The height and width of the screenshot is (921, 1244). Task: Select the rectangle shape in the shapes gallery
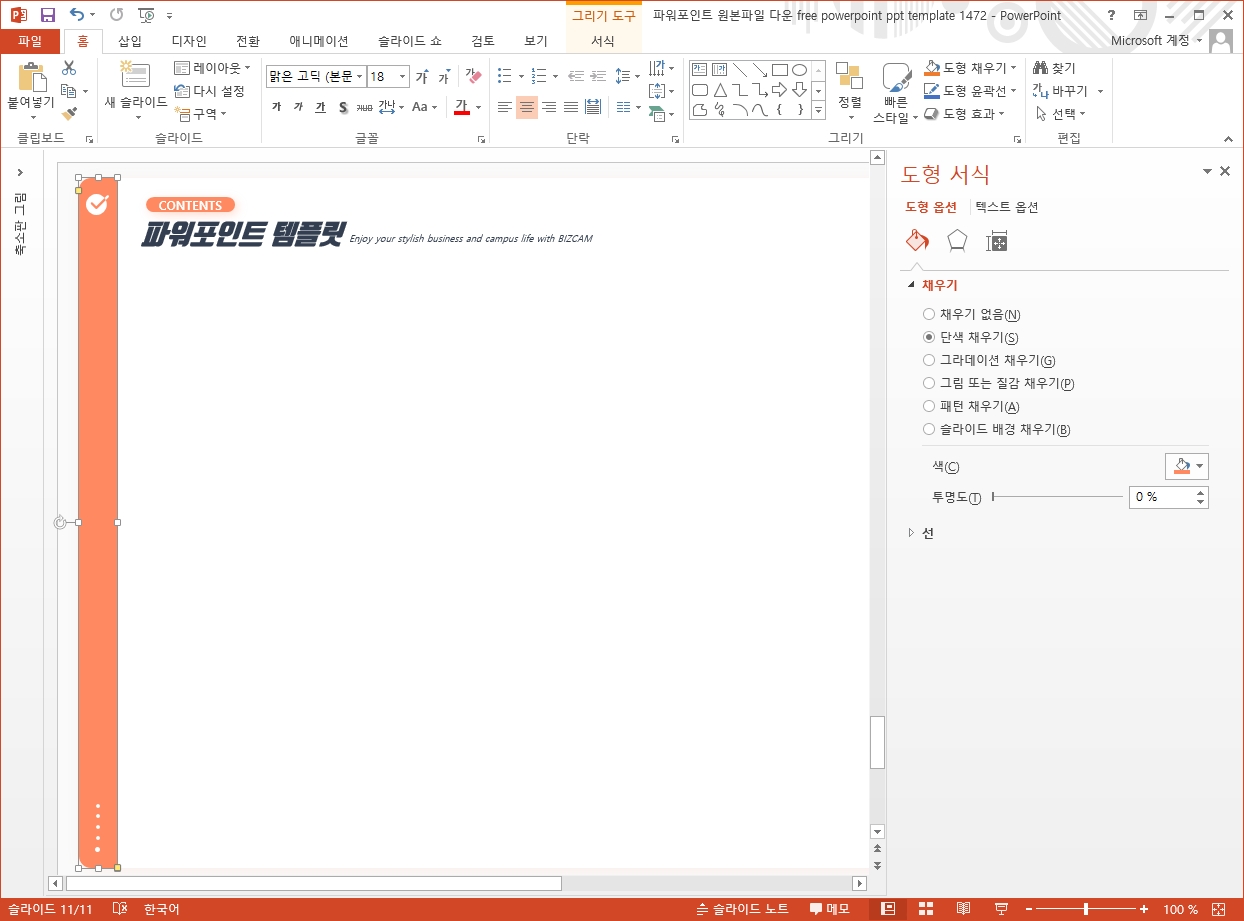[x=780, y=70]
